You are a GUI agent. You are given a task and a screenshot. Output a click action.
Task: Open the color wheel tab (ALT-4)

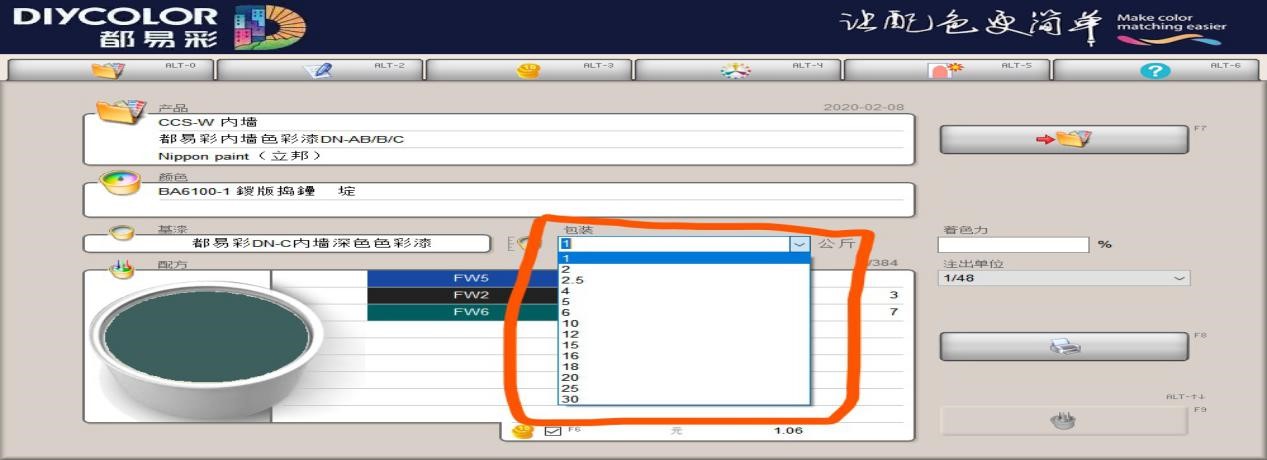pyautogui.click(x=736, y=70)
